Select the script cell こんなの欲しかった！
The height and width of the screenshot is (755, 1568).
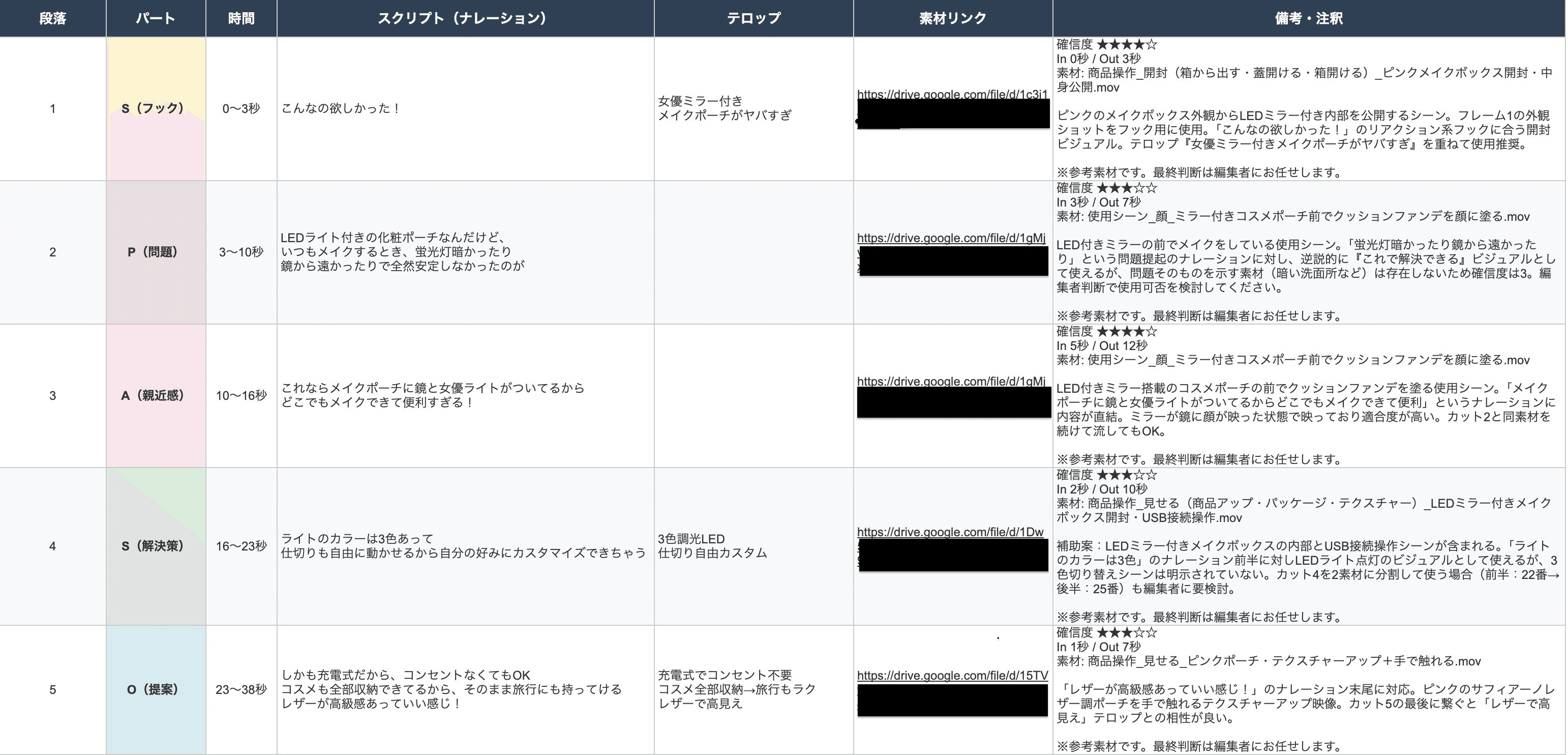coord(466,108)
